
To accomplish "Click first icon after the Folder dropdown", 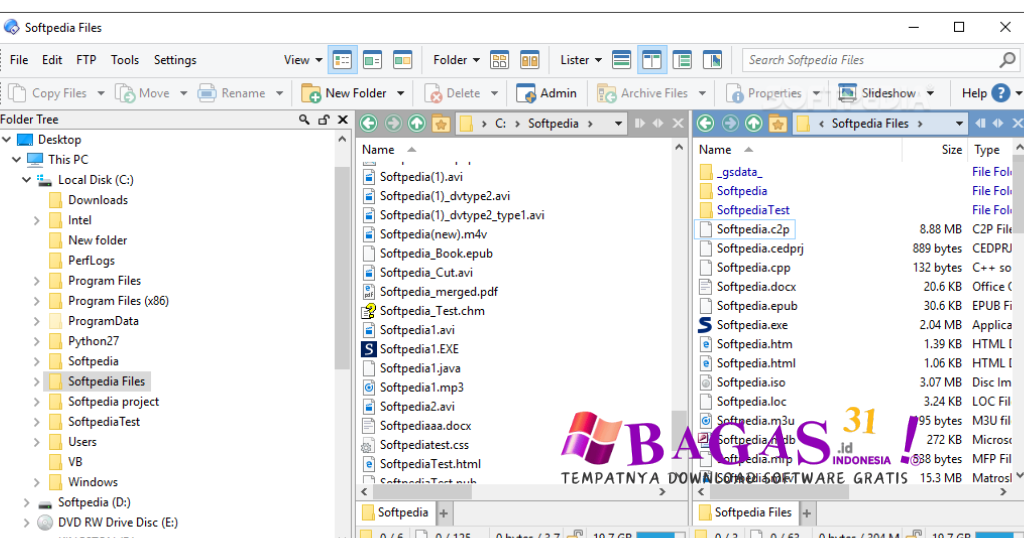I will 500,60.
